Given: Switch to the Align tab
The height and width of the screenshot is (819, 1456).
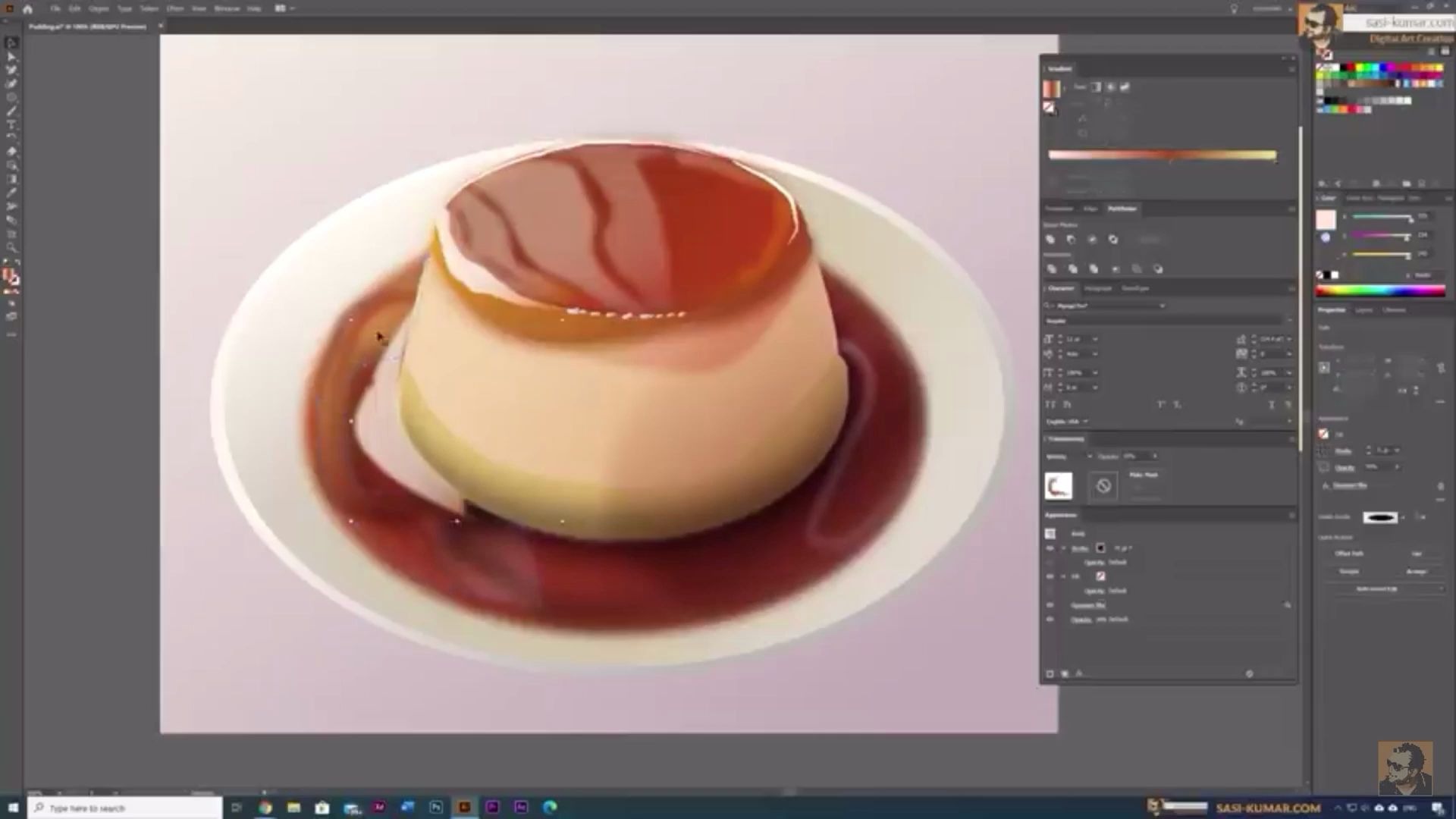Looking at the screenshot, I should (1090, 209).
